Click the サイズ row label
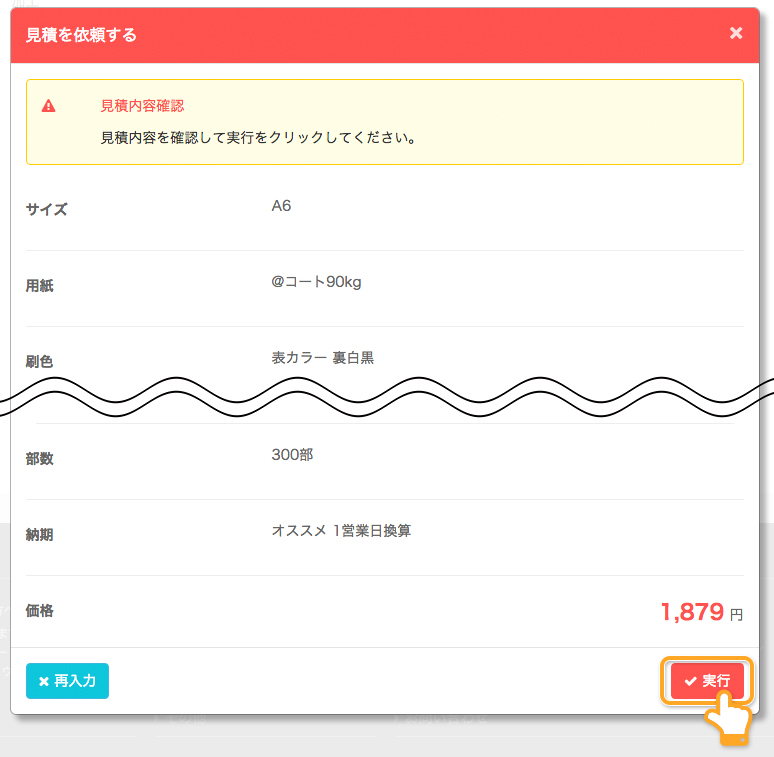774x757 pixels. point(46,209)
